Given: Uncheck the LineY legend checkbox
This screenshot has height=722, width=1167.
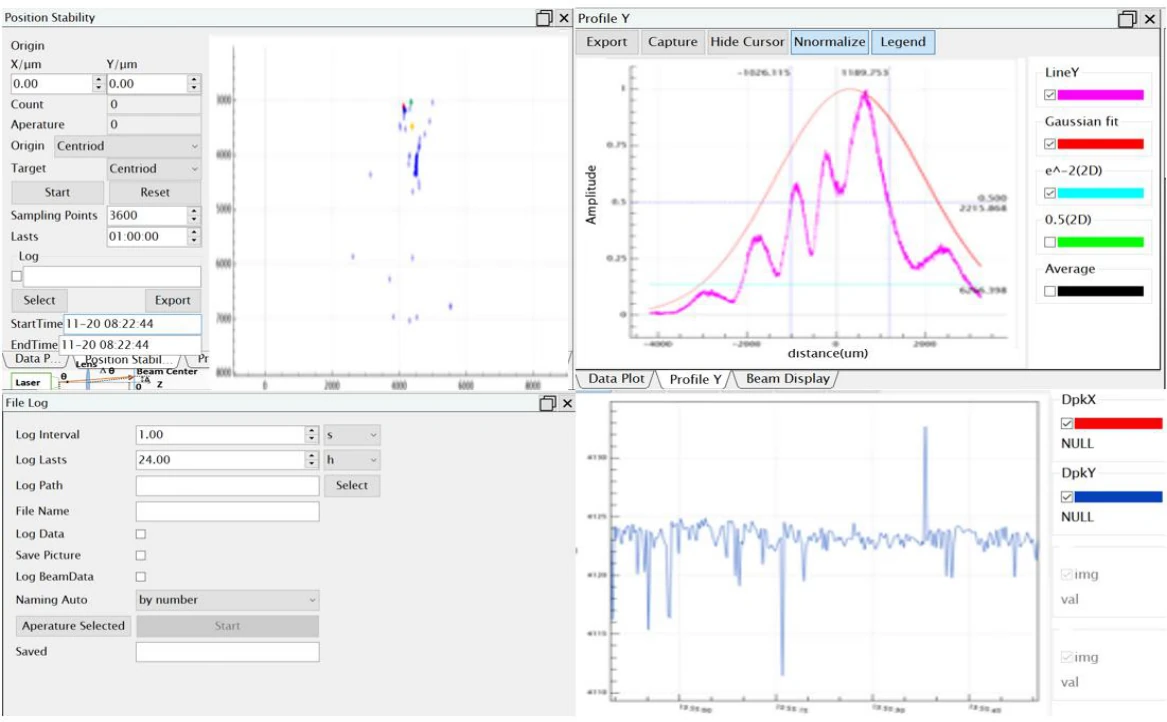Looking at the screenshot, I should 1049,95.
